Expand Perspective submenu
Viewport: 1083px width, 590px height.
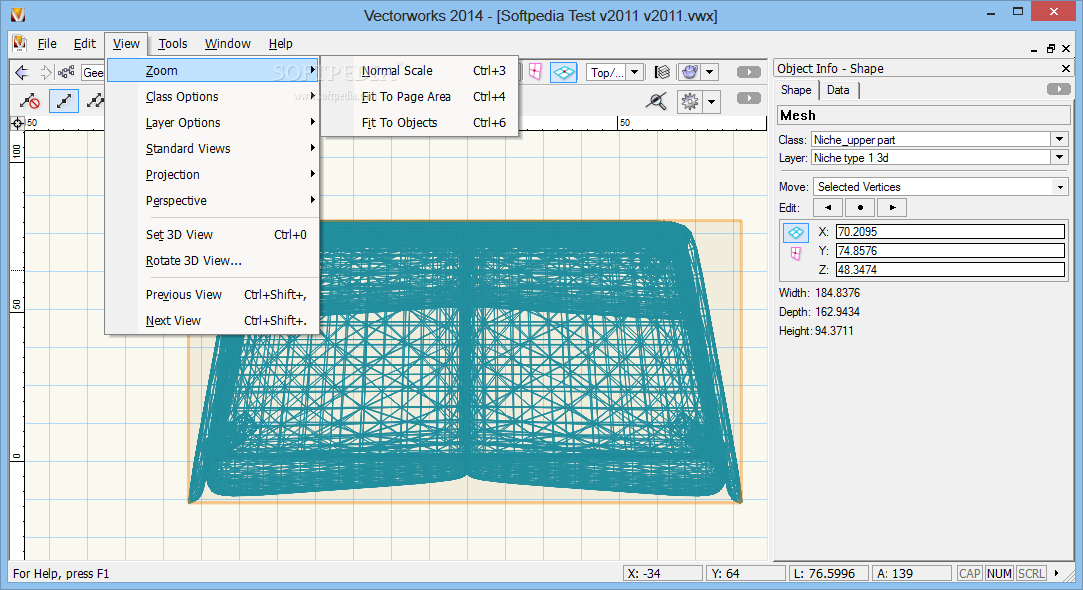click(x=212, y=200)
